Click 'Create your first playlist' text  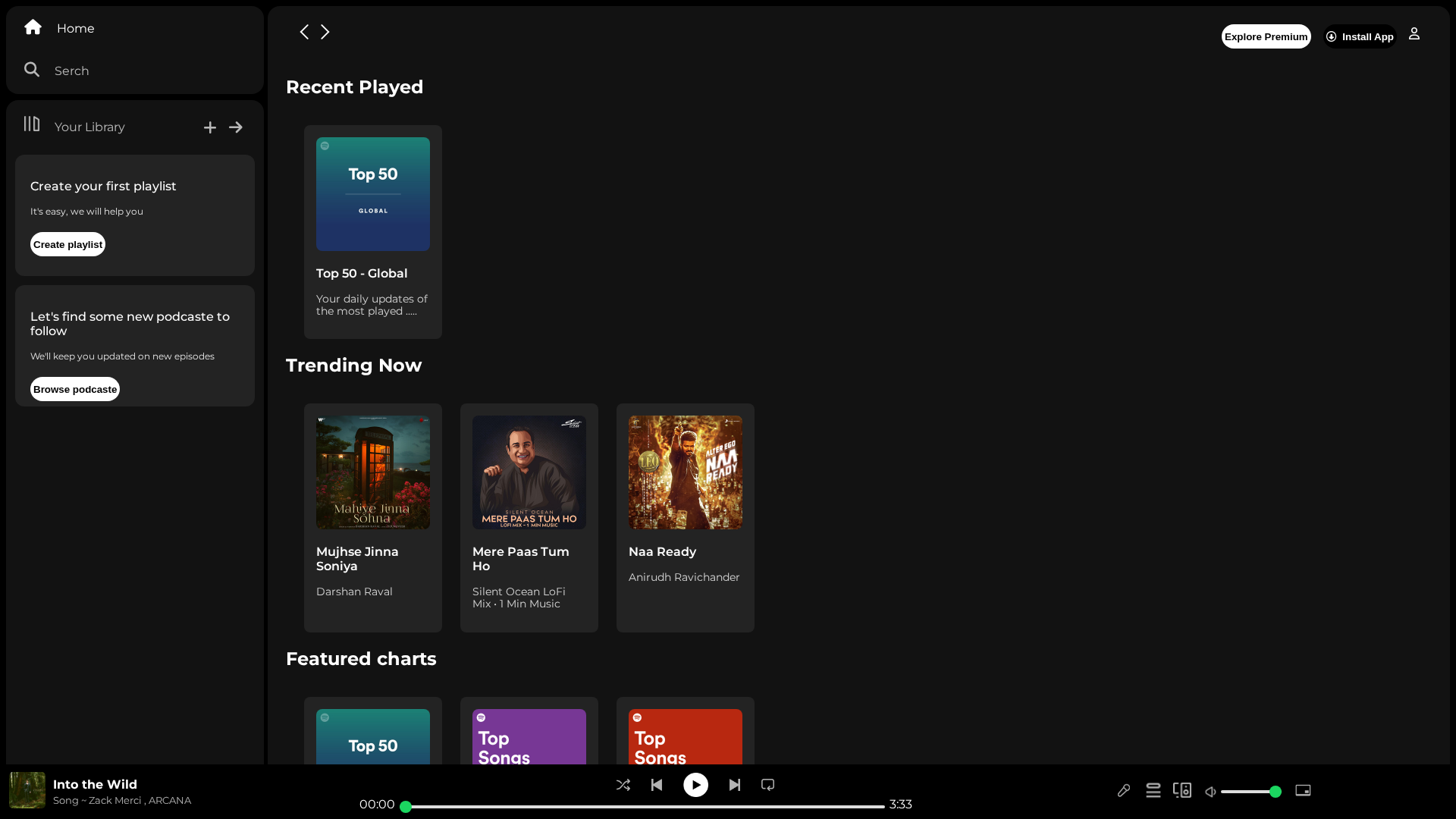[x=103, y=187]
